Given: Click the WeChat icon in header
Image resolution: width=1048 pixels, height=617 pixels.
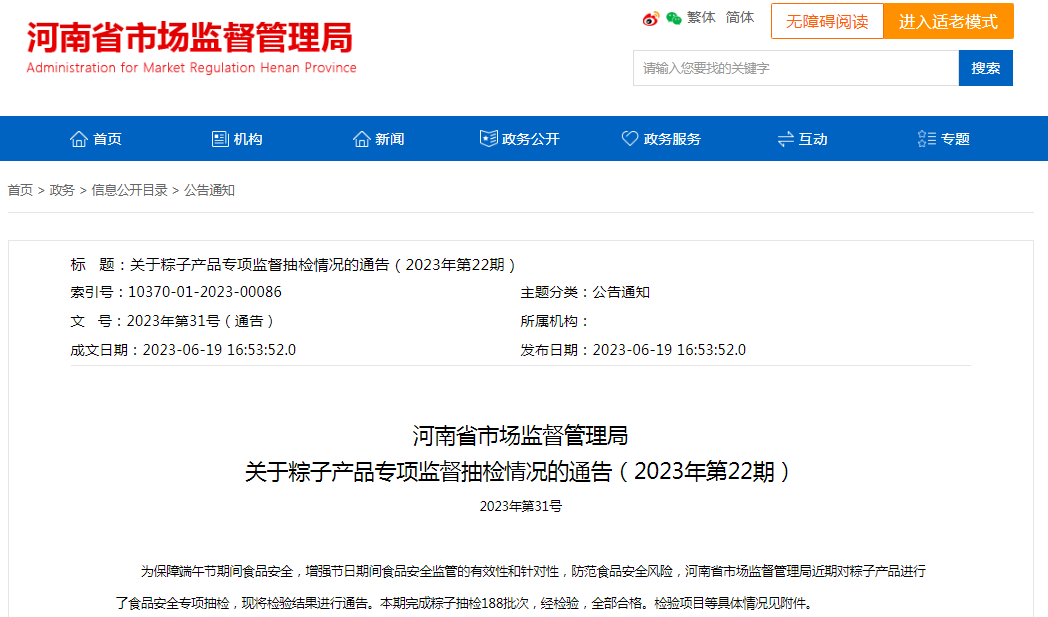Looking at the screenshot, I should (674, 18).
